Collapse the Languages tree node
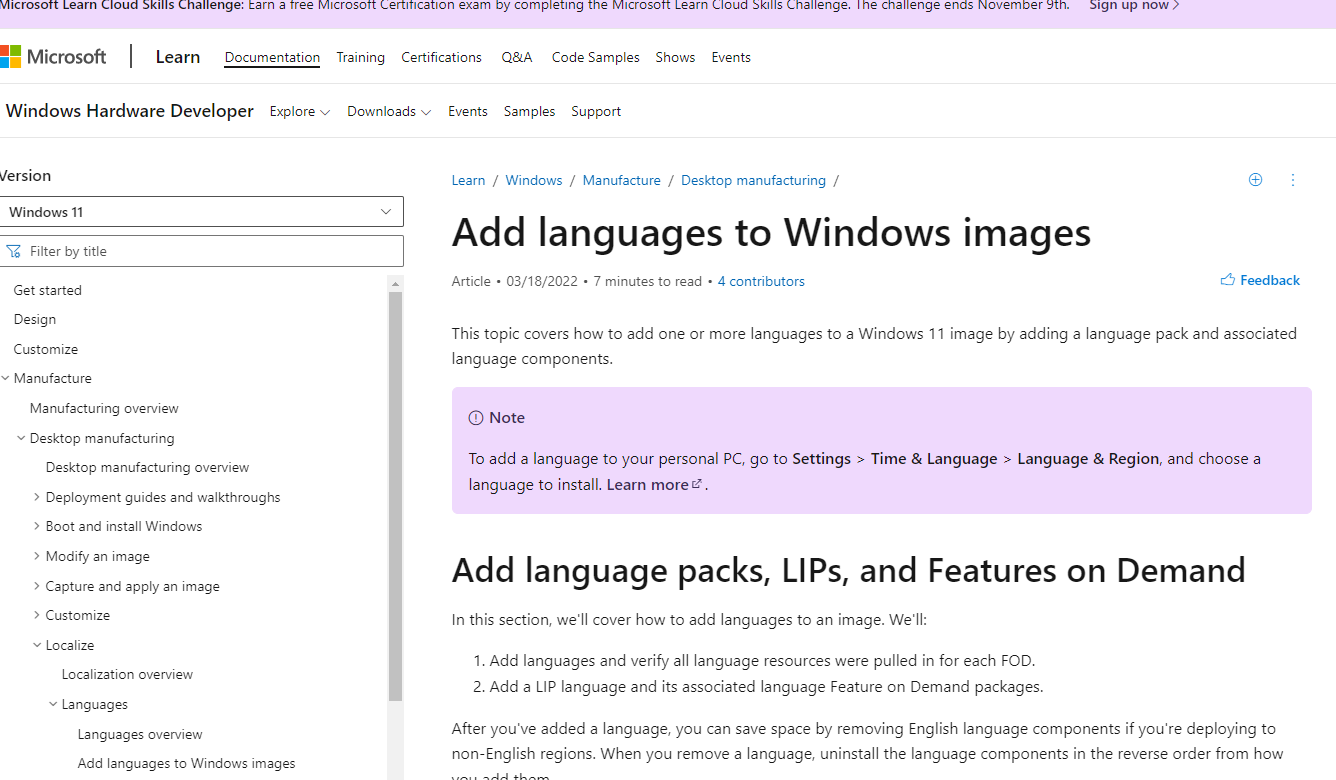Screen dimensions: 1336x780 53,704
